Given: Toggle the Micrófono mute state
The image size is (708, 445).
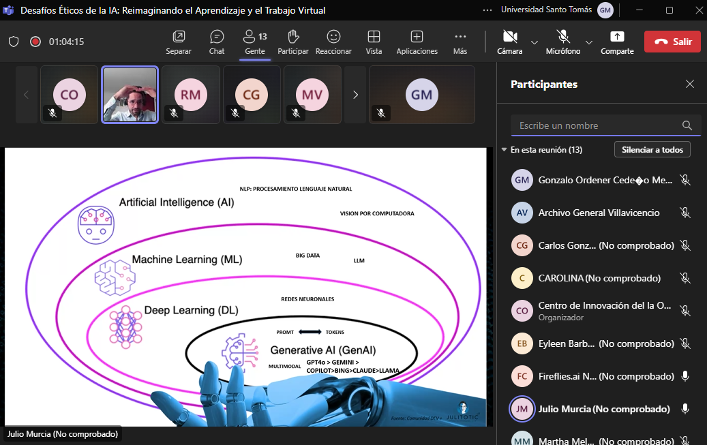Looking at the screenshot, I should tap(562, 41).
